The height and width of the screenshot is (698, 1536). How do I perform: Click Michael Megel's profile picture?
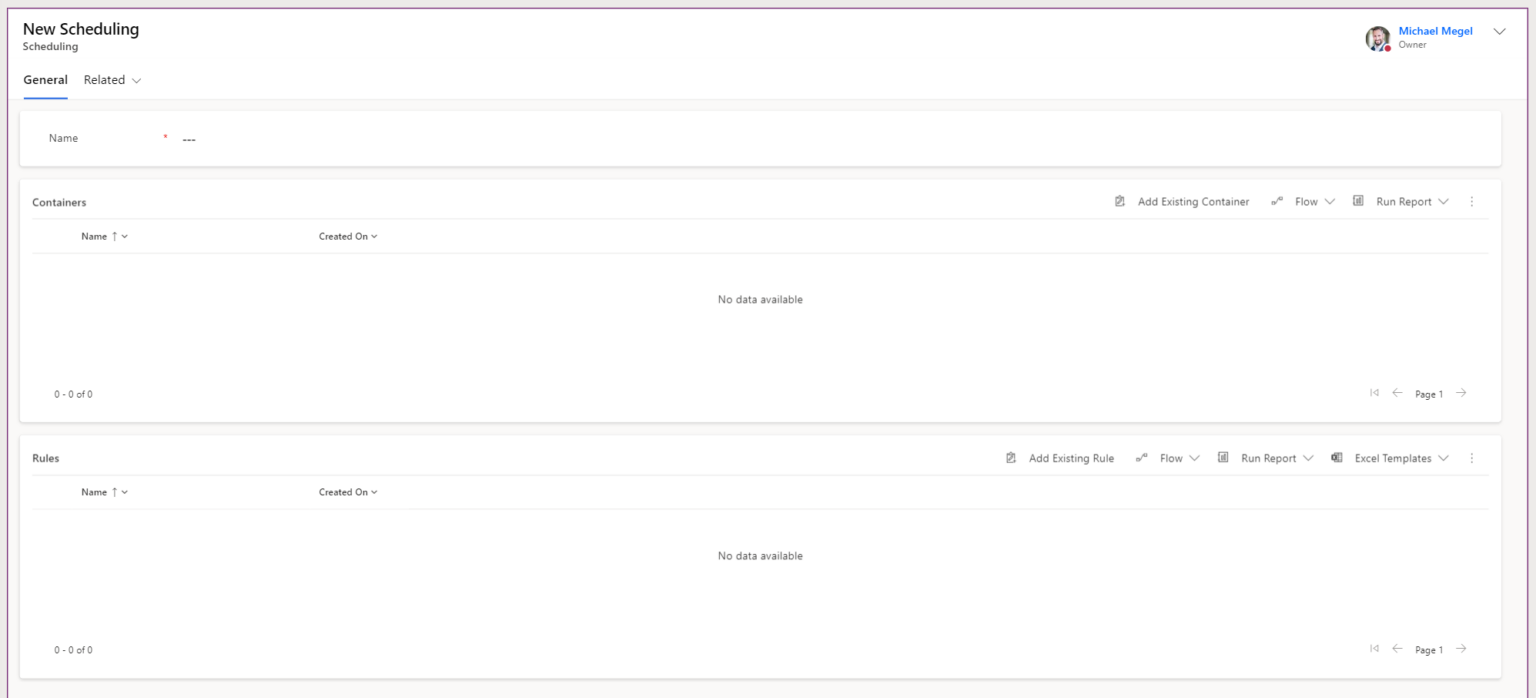1378,38
